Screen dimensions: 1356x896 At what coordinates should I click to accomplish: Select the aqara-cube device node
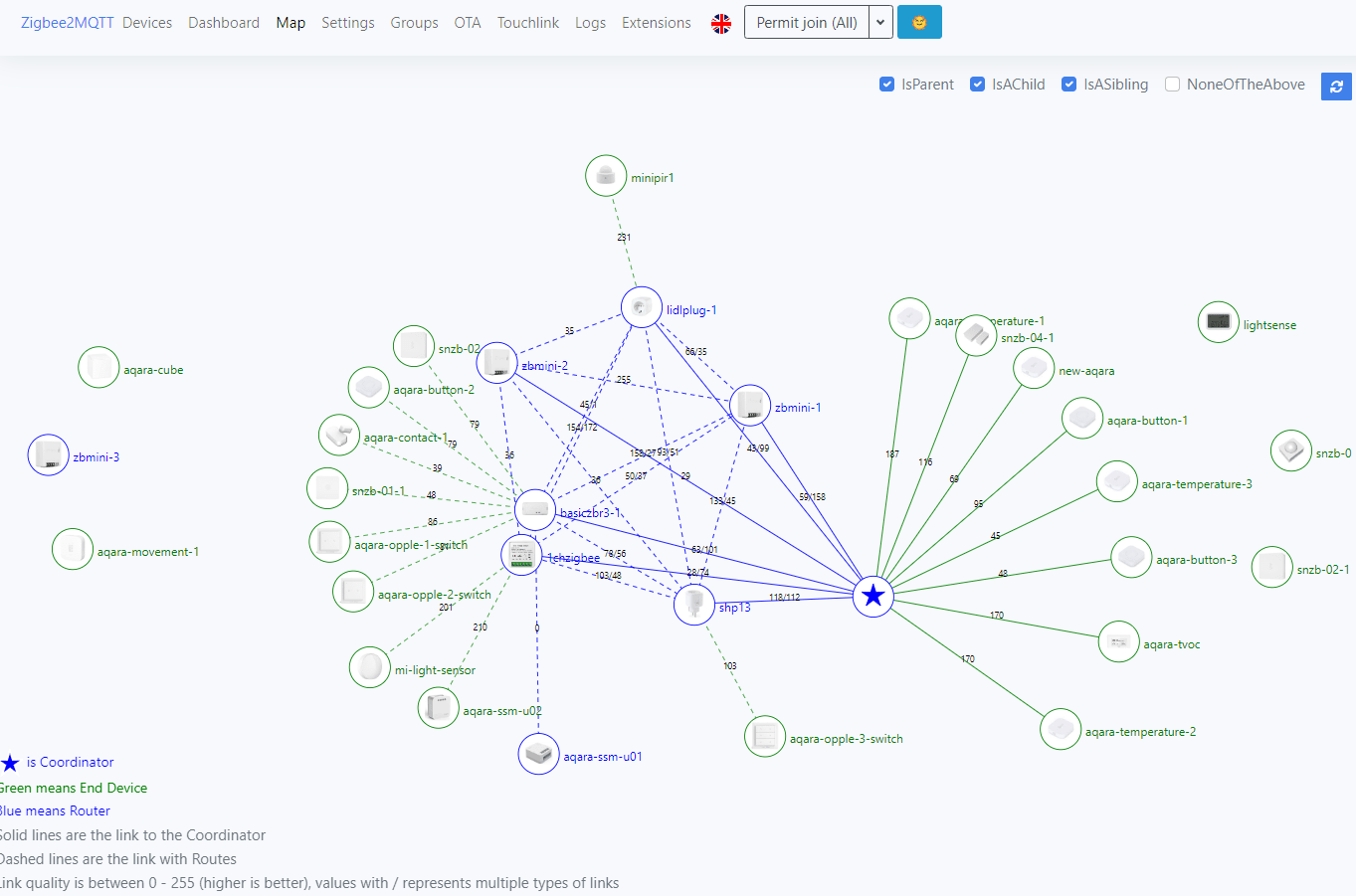pos(98,368)
